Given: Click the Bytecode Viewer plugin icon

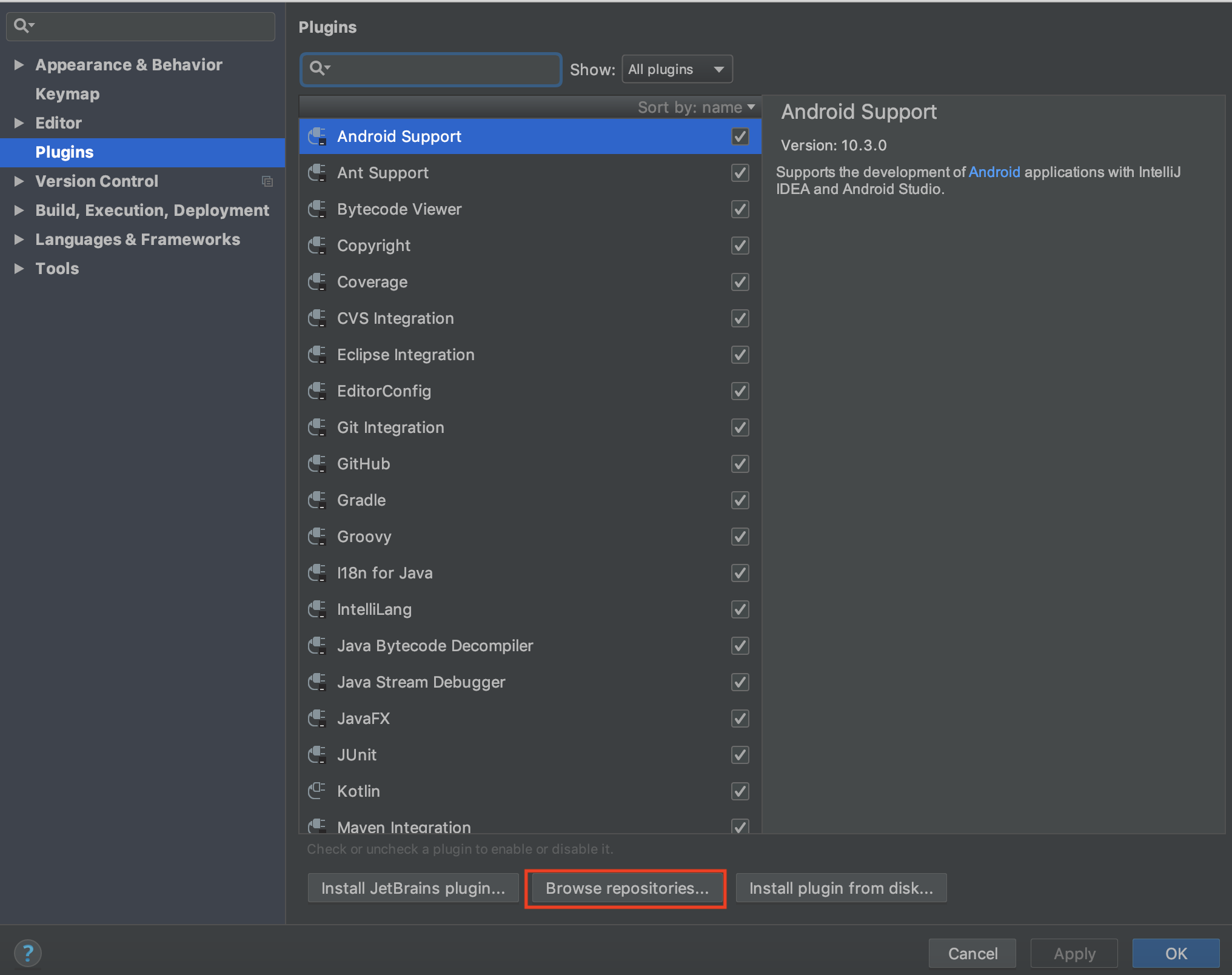Looking at the screenshot, I should [317, 209].
